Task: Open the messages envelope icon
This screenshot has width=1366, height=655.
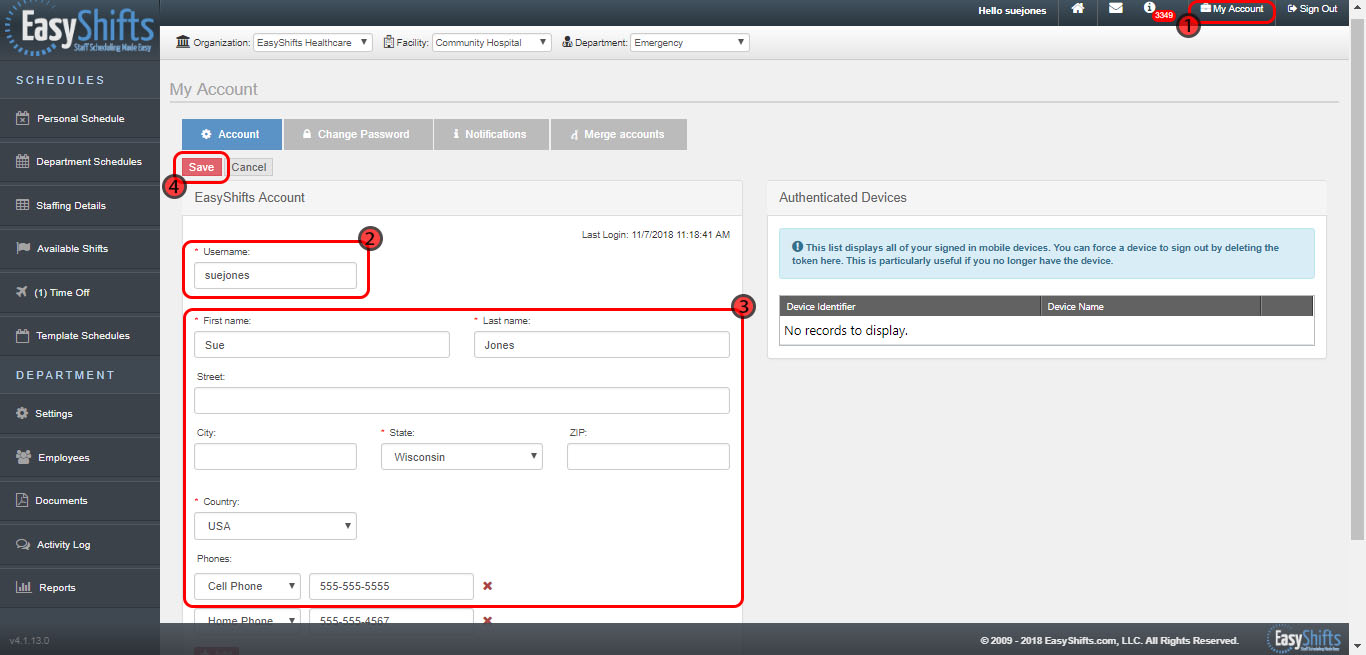Action: [x=1116, y=9]
